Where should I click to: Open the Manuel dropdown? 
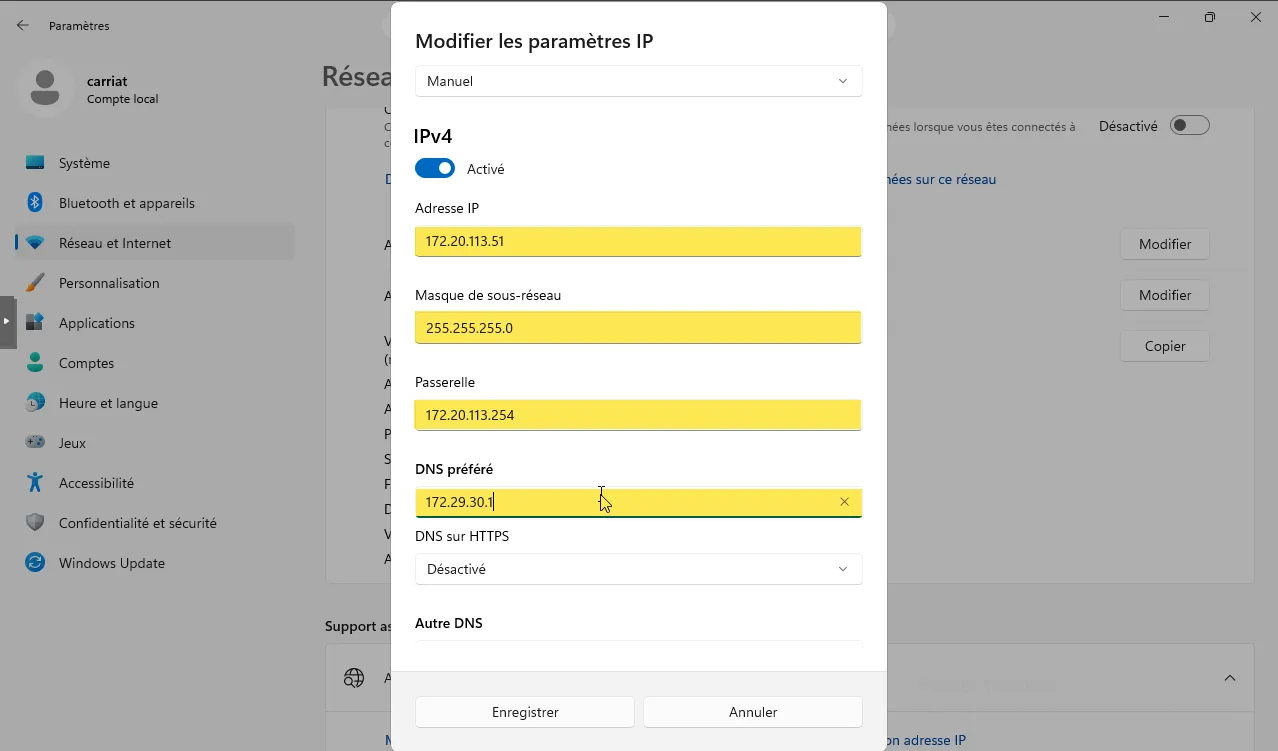point(638,81)
